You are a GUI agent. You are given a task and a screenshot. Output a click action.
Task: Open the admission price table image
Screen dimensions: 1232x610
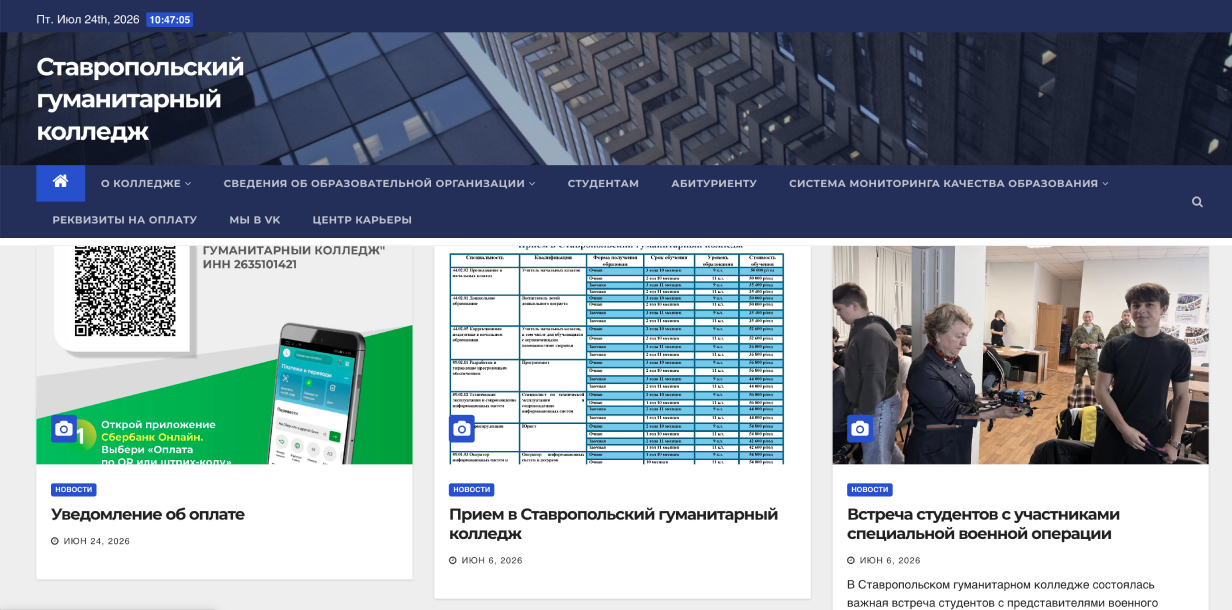[622, 355]
